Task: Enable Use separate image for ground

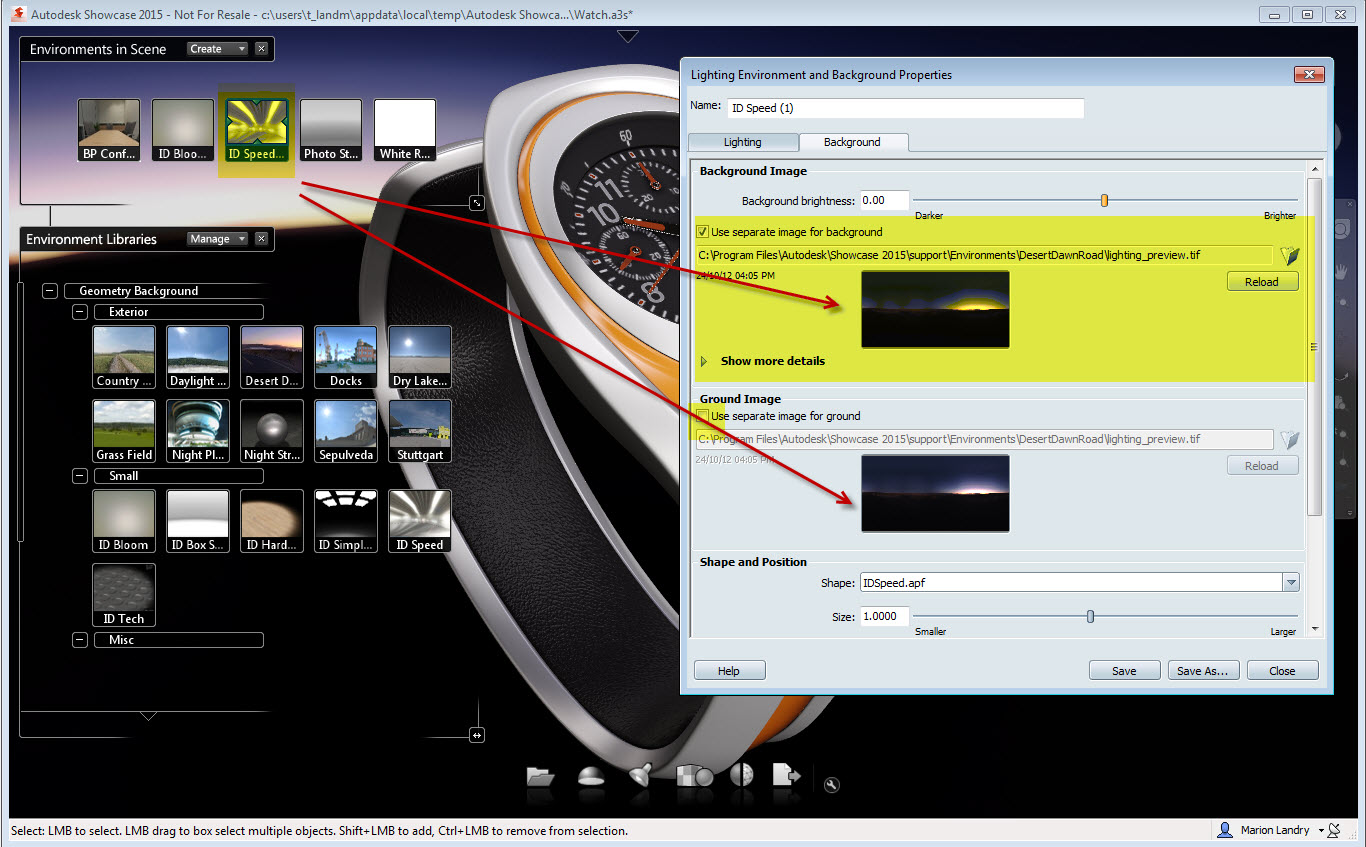Action: (x=703, y=416)
